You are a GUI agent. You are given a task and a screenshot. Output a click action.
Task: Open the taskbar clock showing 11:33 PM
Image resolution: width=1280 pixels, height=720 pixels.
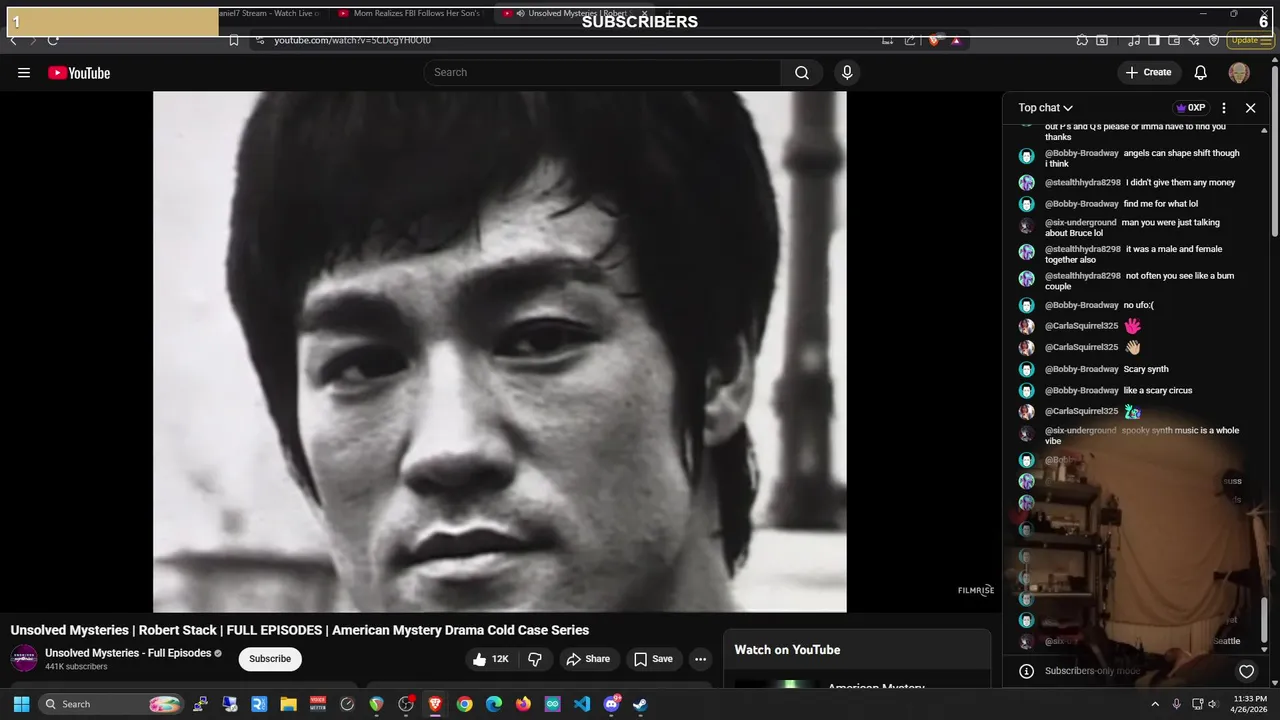pyautogui.click(x=1250, y=704)
